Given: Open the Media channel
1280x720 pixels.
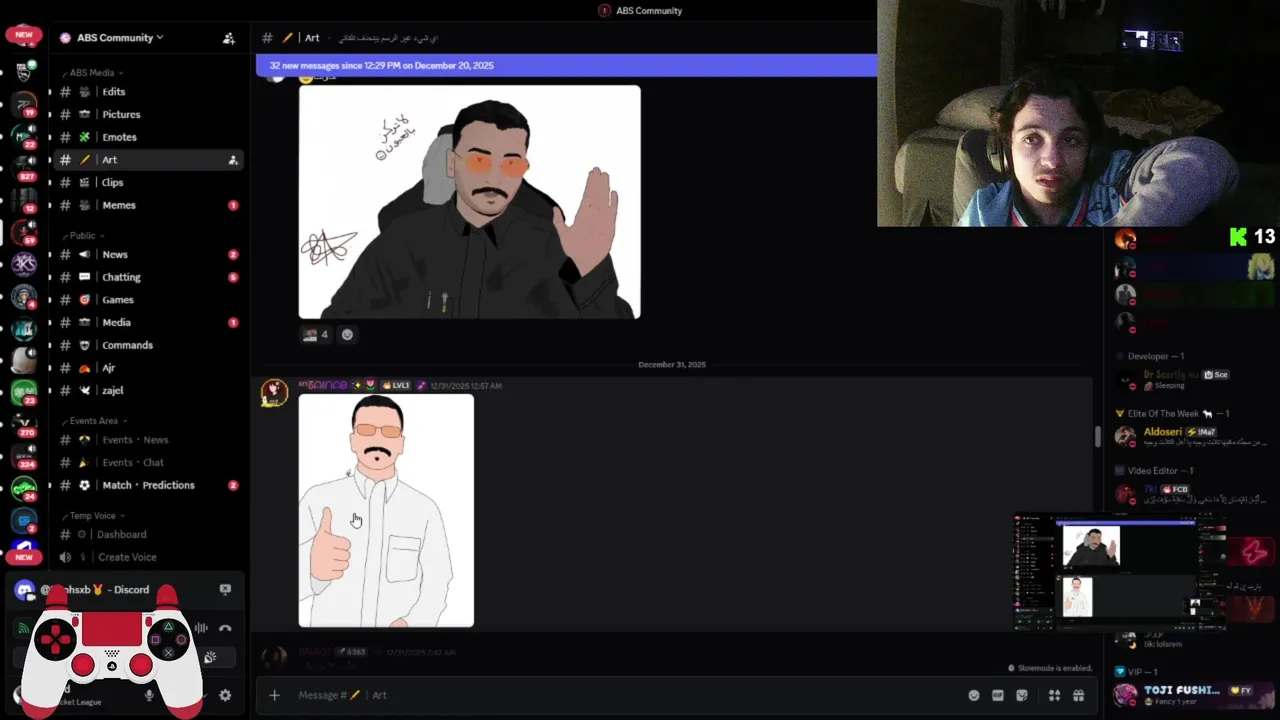Looking at the screenshot, I should [x=148, y=323].
